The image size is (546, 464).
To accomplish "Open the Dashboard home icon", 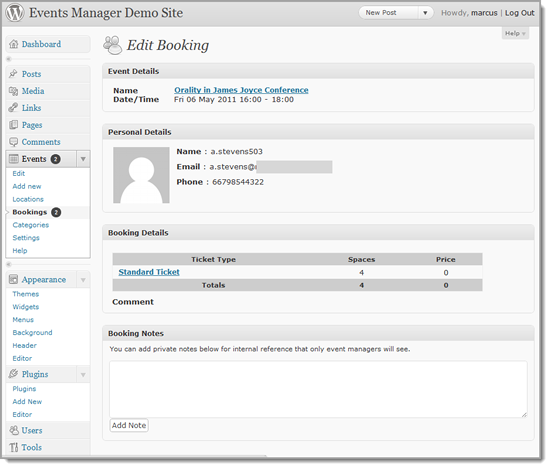I will 14,44.
